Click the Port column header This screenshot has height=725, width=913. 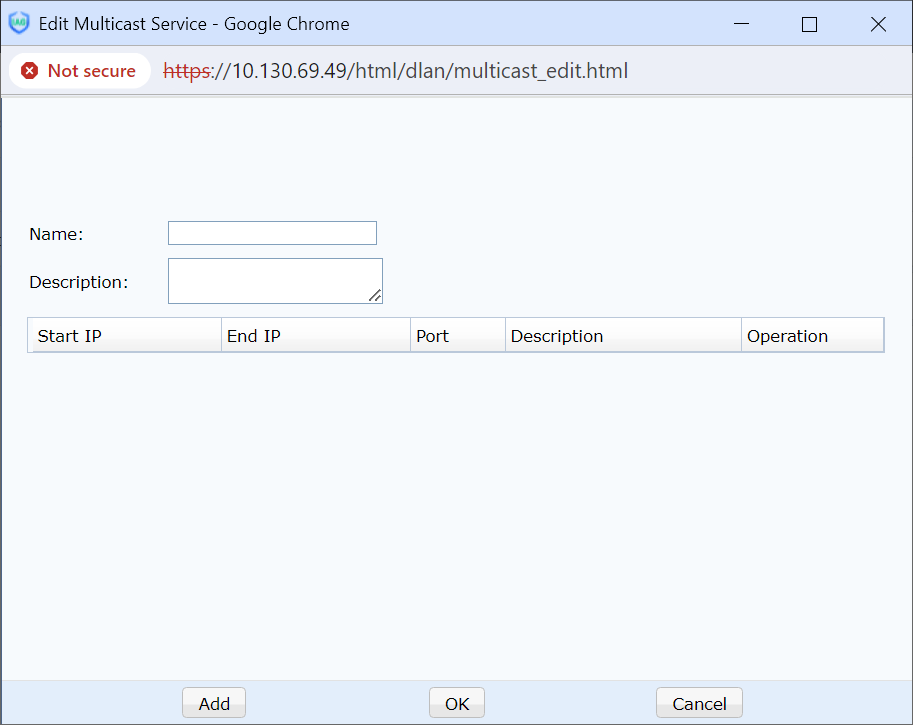(x=457, y=336)
